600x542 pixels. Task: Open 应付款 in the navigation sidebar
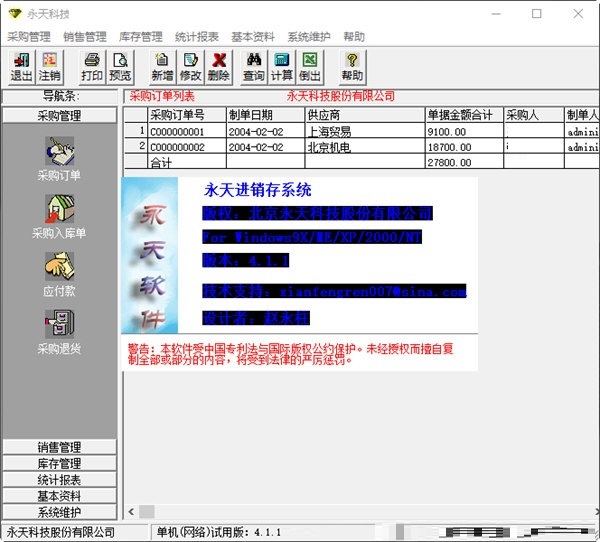59,274
